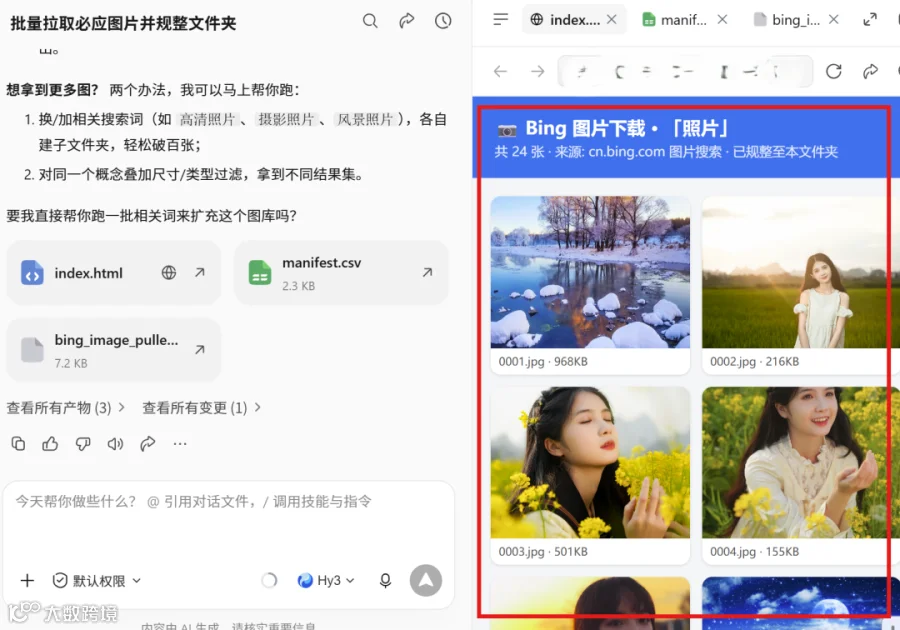
Task: Open the Hy3 model selector dropdown
Action: (x=326, y=581)
